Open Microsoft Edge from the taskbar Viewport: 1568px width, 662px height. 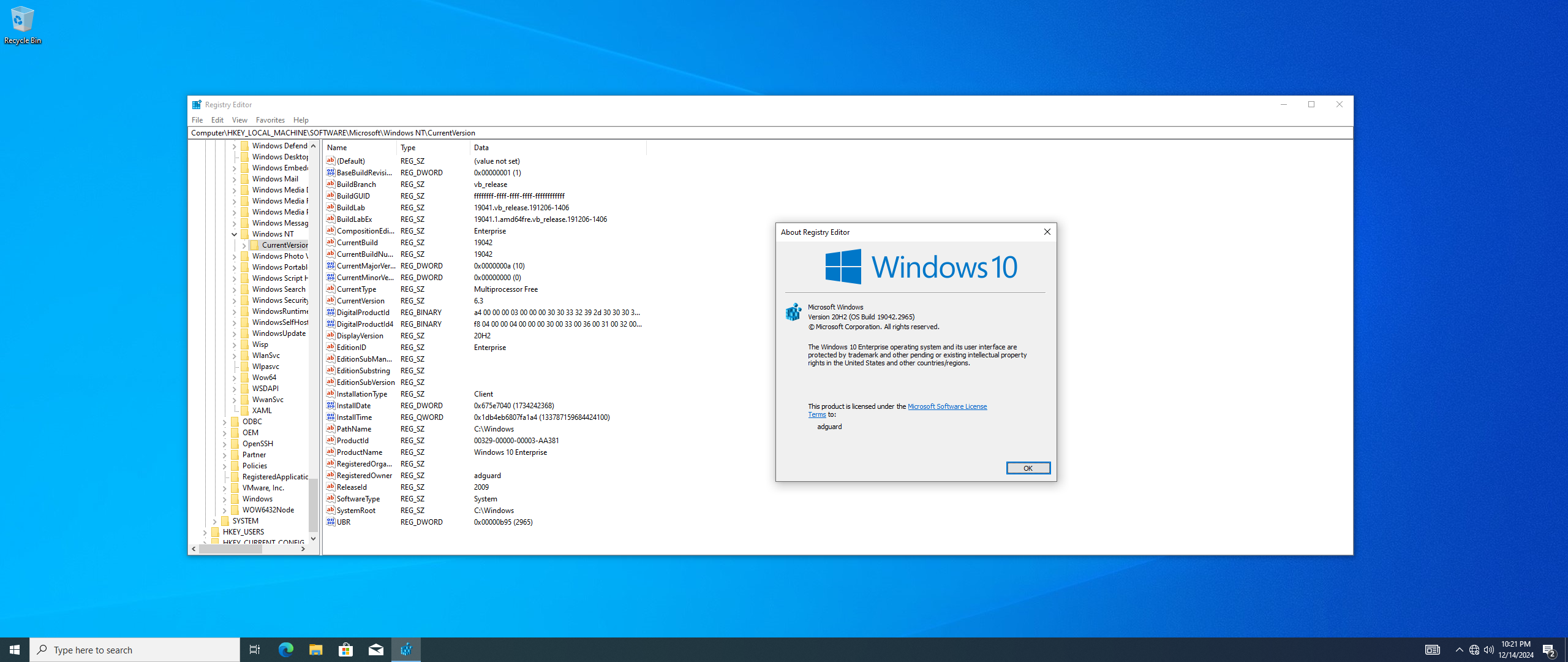285,650
